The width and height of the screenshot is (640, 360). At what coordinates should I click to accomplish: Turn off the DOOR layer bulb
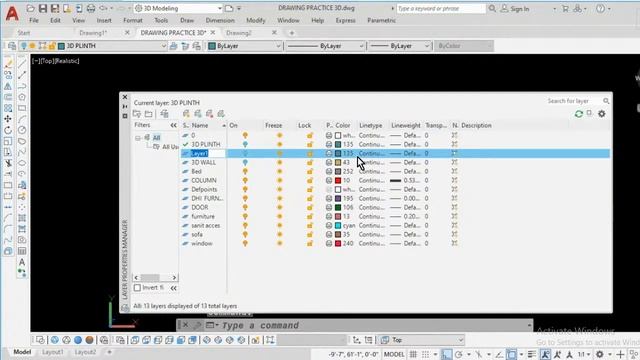(x=245, y=207)
